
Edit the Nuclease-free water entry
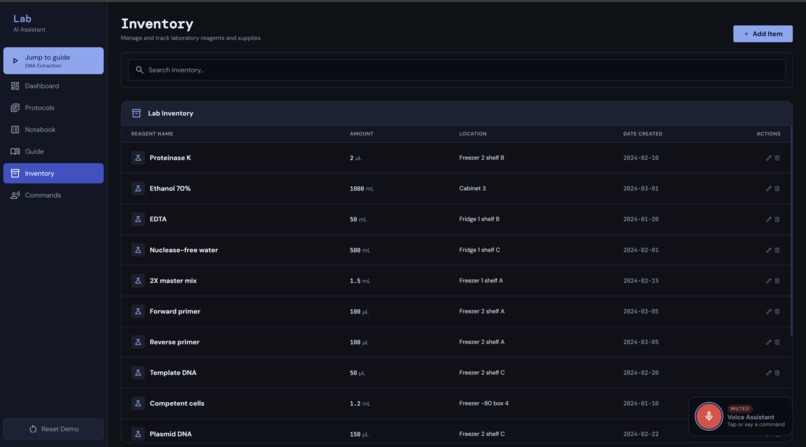pyautogui.click(x=768, y=250)
